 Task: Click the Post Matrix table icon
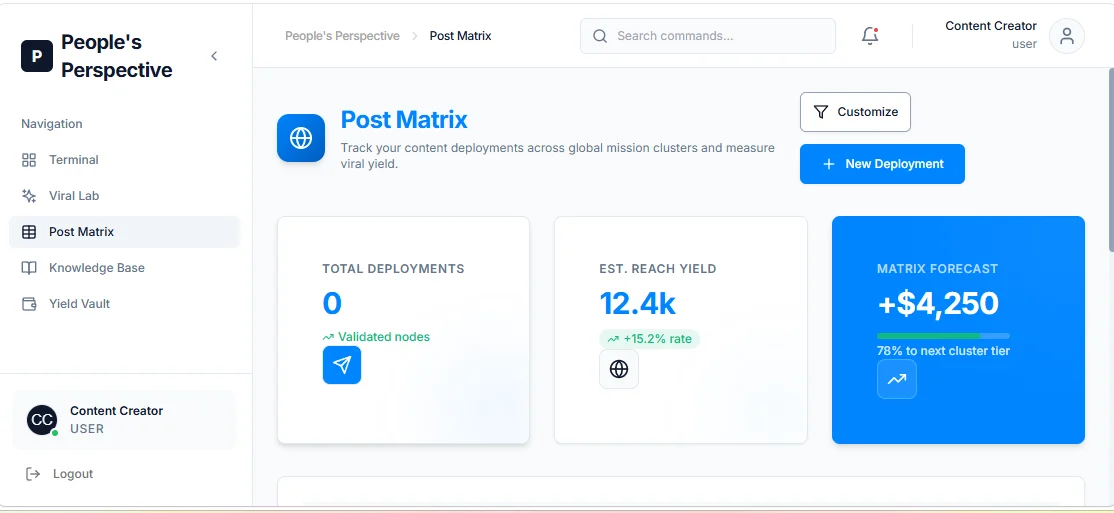(x=29, y=232)
